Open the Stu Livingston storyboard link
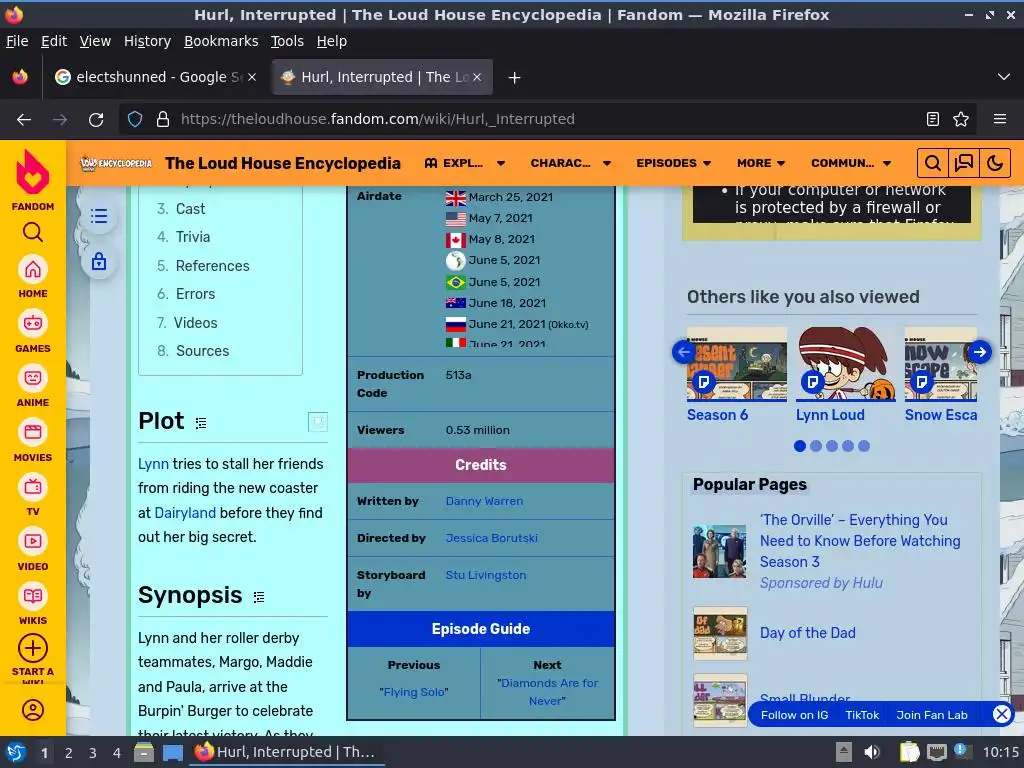The height and width of the screenshot is (768, 1024). (x=485, y=575)
